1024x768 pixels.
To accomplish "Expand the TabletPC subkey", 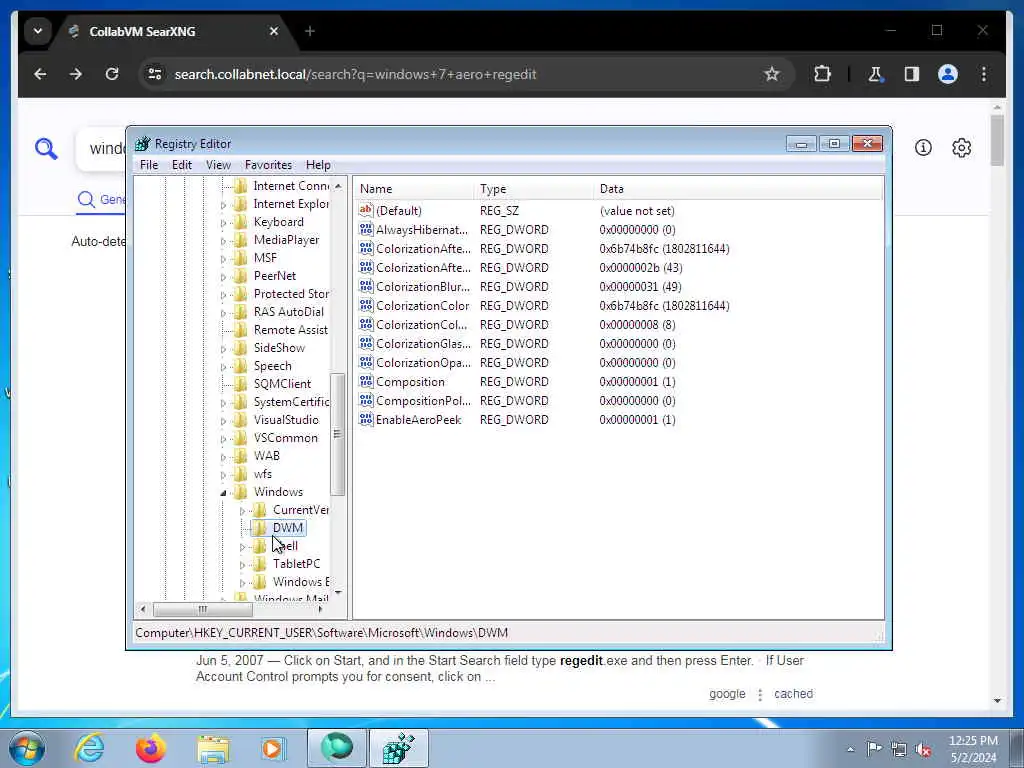I will (x=242, y=564).
